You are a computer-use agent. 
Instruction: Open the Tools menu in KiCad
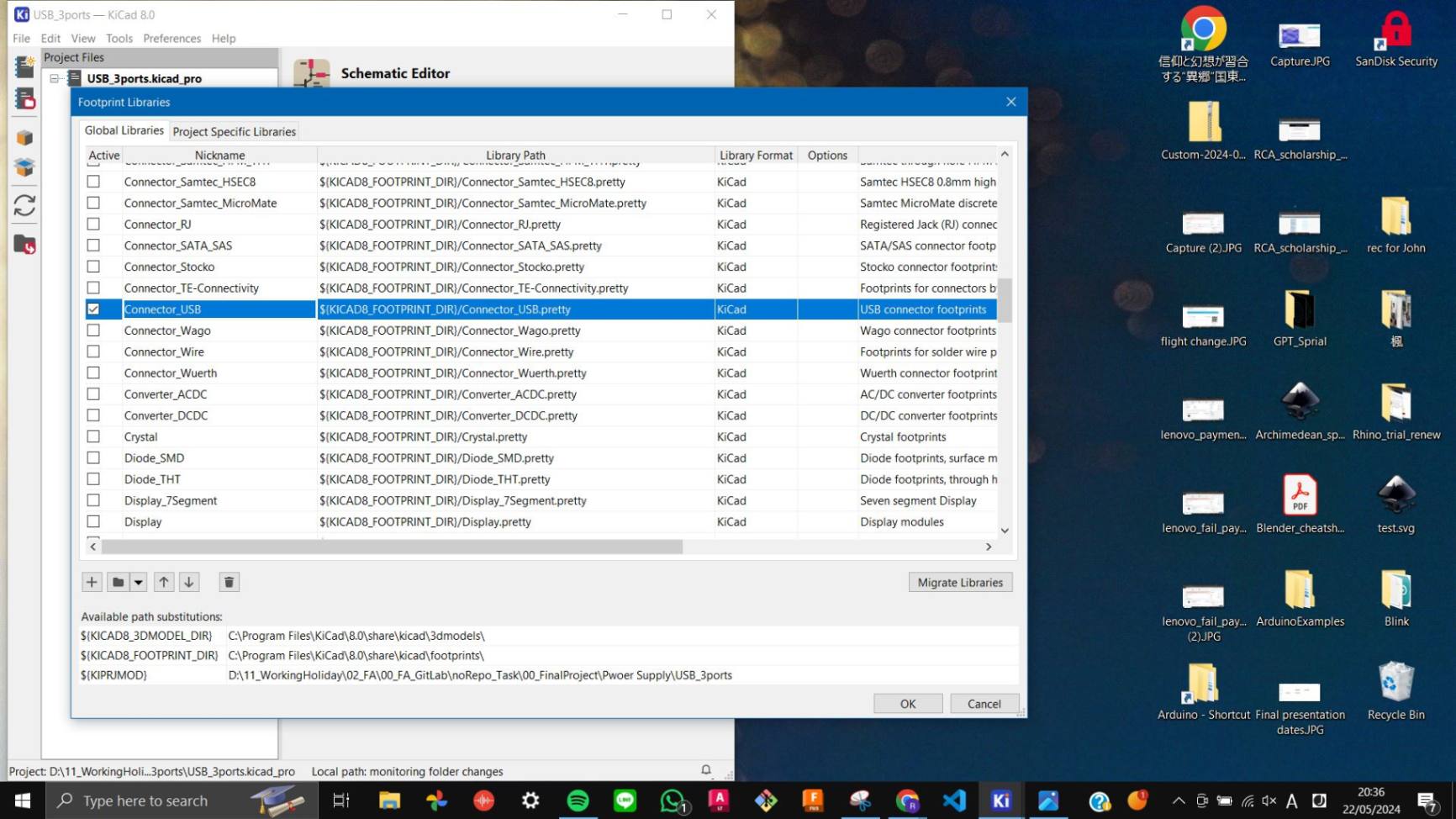(x=119, y=38)
